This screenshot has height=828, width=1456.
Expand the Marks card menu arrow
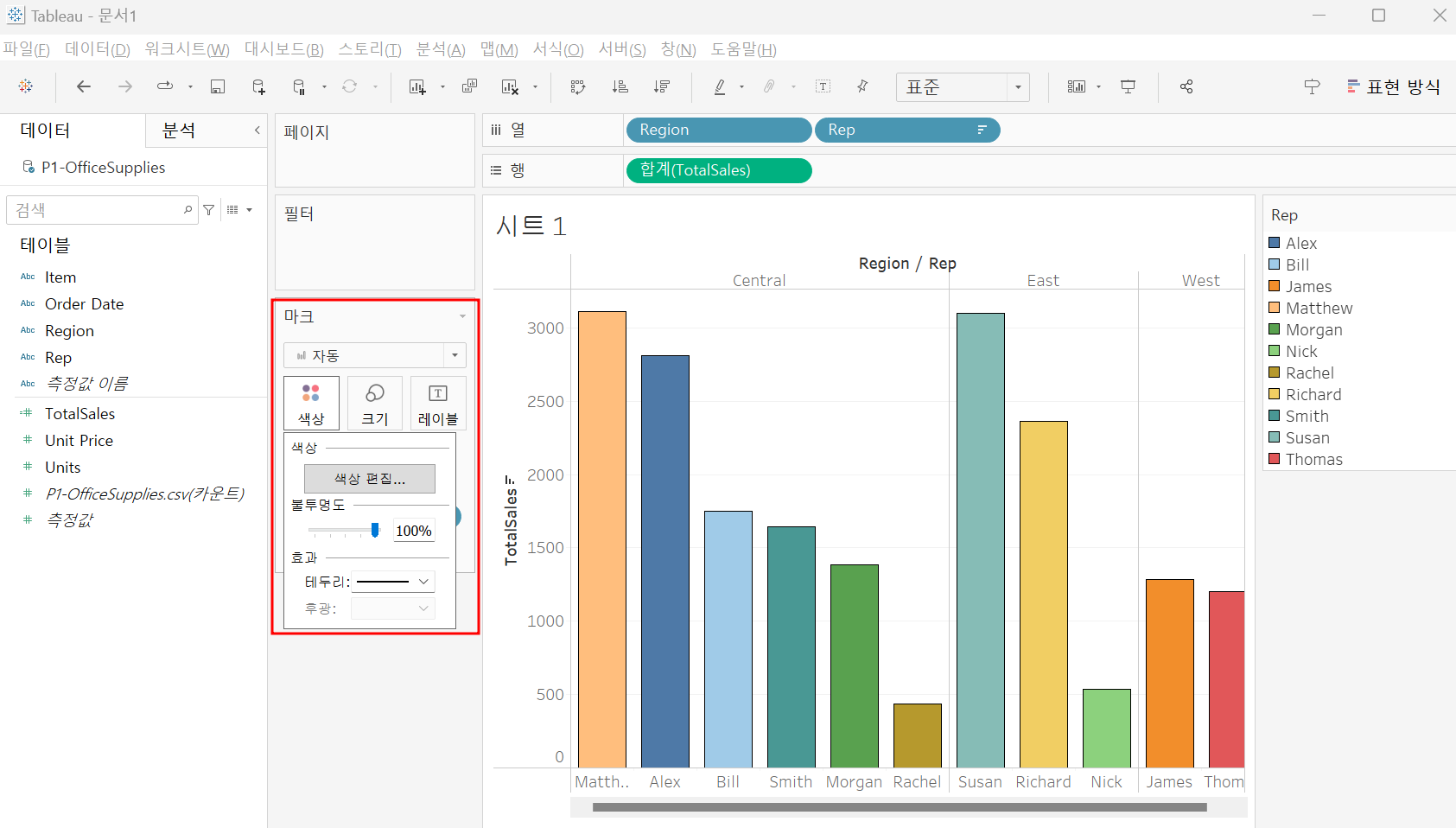[x=462, y=316]
